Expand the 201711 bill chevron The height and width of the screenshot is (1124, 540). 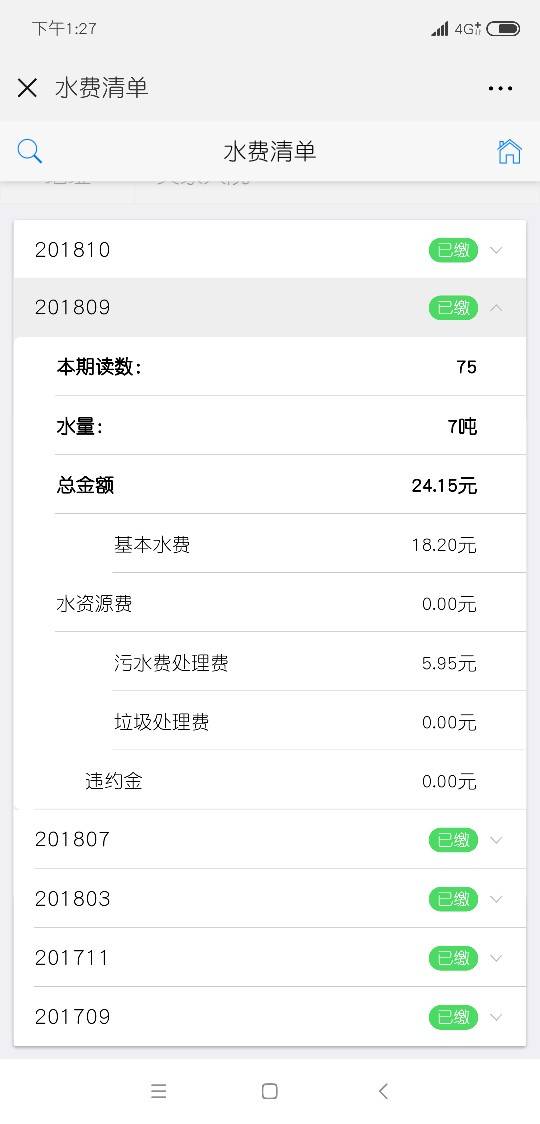496,958
